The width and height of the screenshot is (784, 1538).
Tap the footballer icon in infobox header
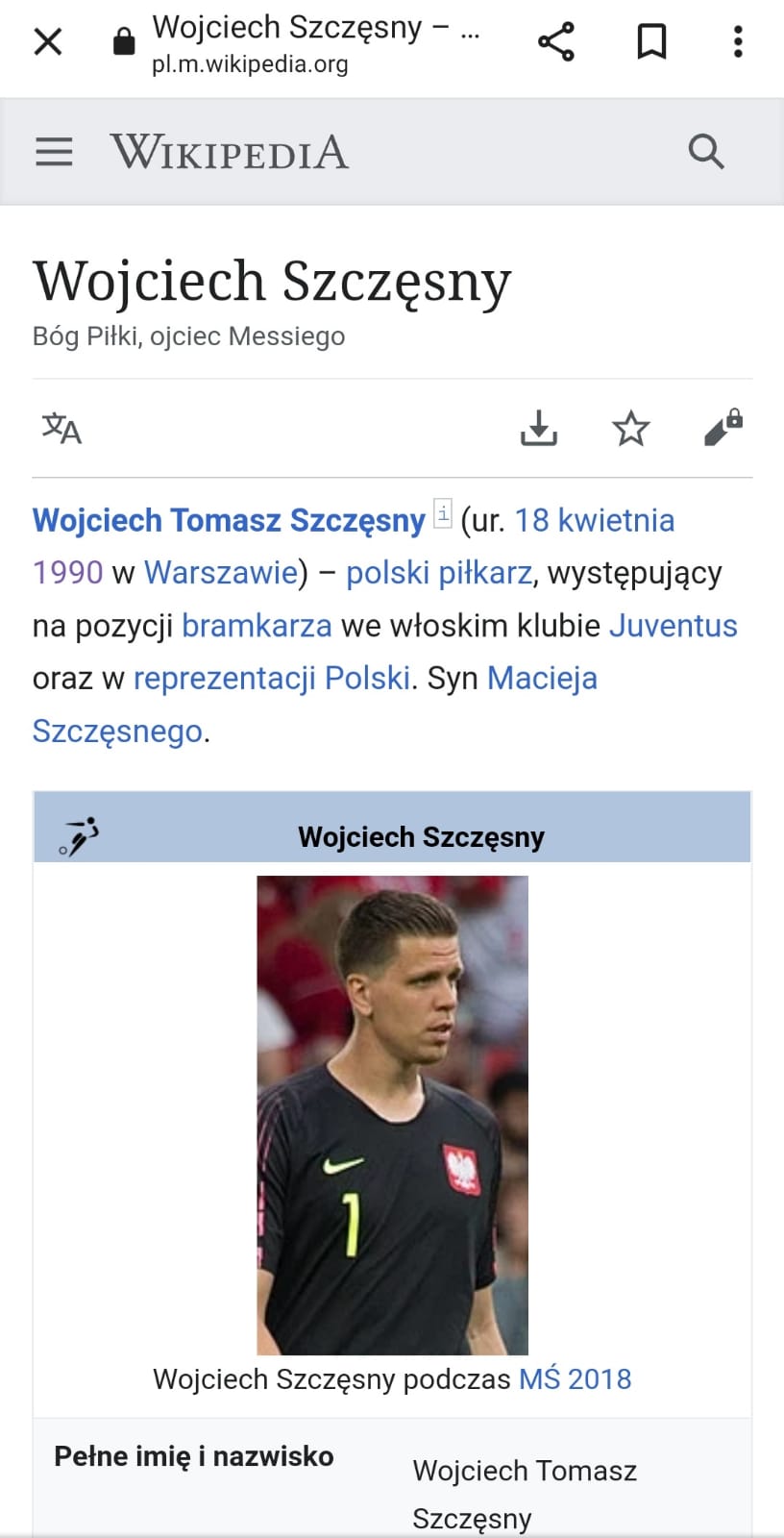click(79, 835)
